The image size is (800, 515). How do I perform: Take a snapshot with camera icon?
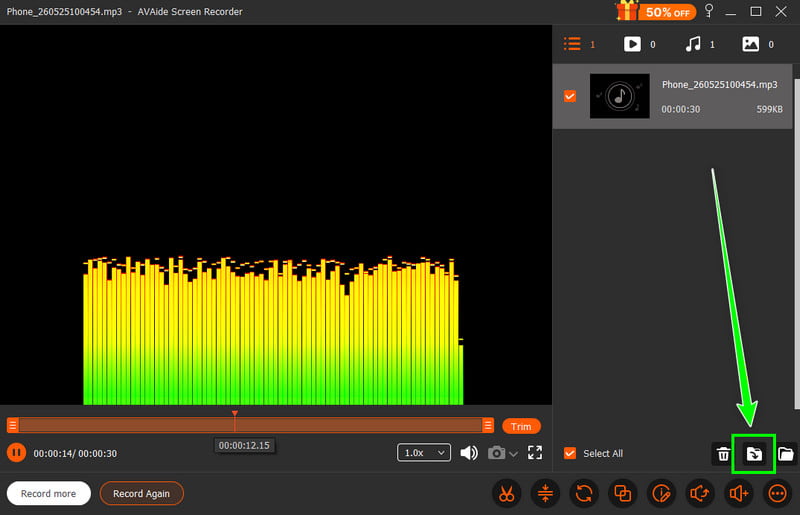pos(496,453)
